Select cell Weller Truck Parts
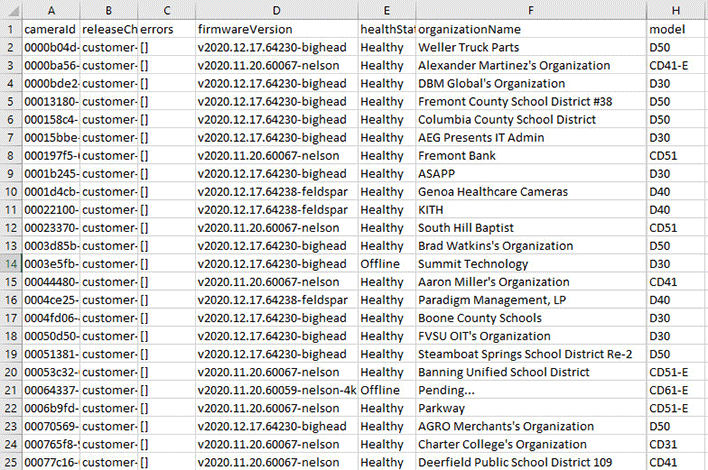This screenshot has height=470, width=708. 531,47
